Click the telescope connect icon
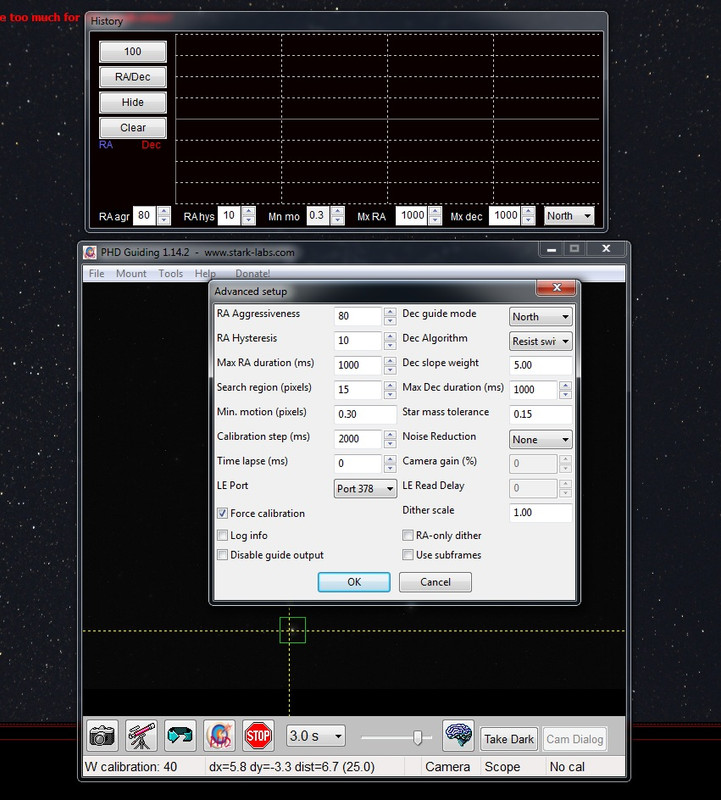721x800 pixels. tap(141, 736)
